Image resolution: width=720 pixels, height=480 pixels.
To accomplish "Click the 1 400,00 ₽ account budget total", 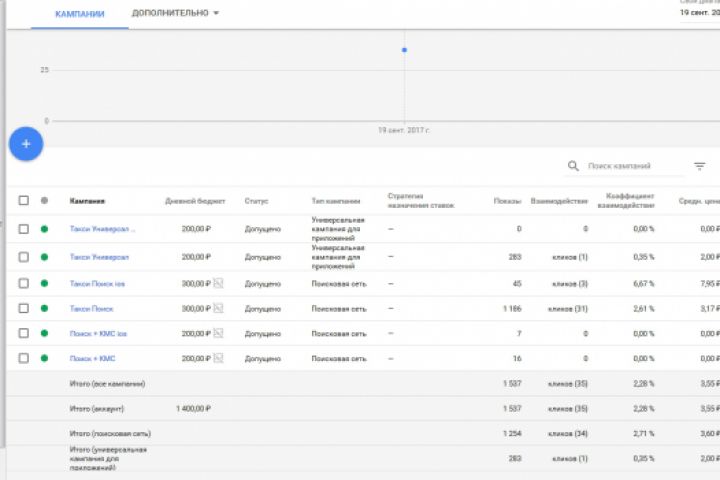I will coord(193,408).
